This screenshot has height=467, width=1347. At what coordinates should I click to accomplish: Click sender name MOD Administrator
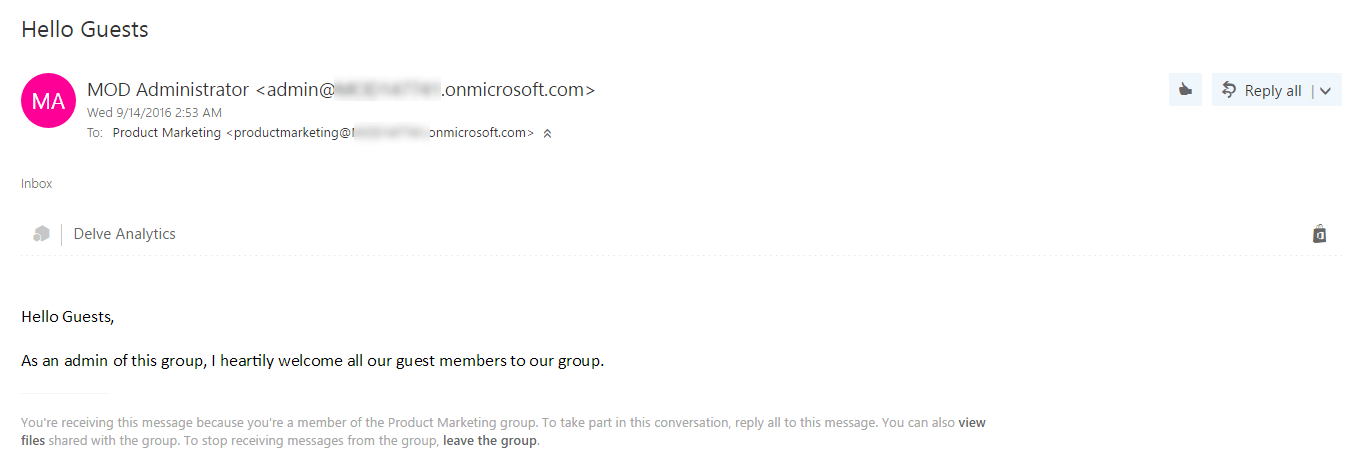(x=168, y=90)
